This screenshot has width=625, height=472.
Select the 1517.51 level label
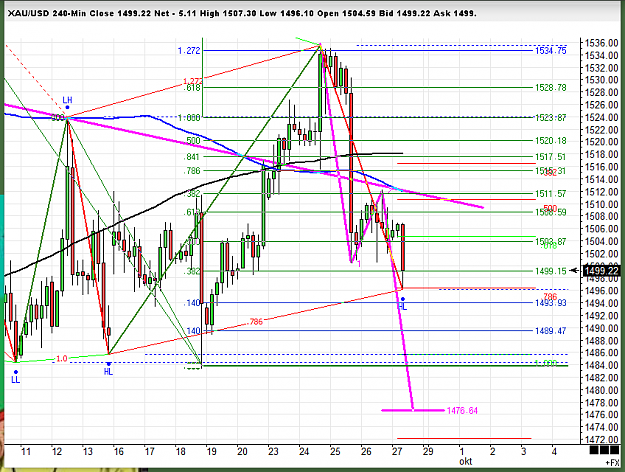(x=550, y=157)
